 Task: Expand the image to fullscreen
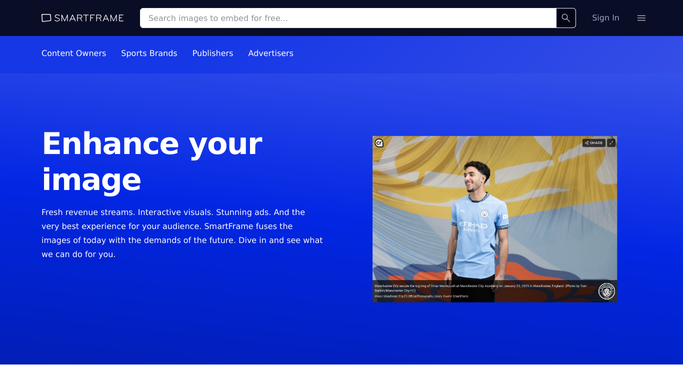(611, 143)
